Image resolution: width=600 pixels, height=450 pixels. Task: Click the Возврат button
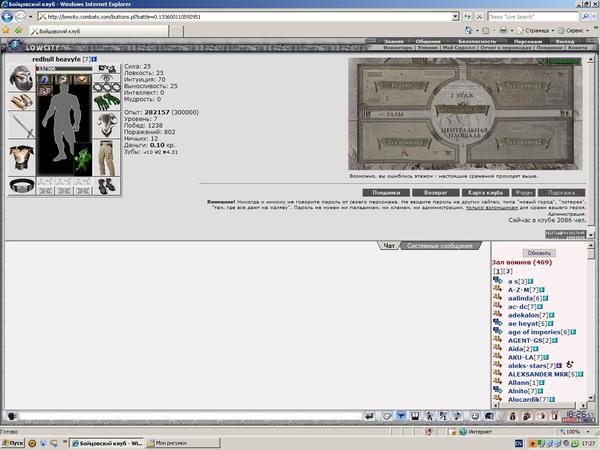pos(435,192)
